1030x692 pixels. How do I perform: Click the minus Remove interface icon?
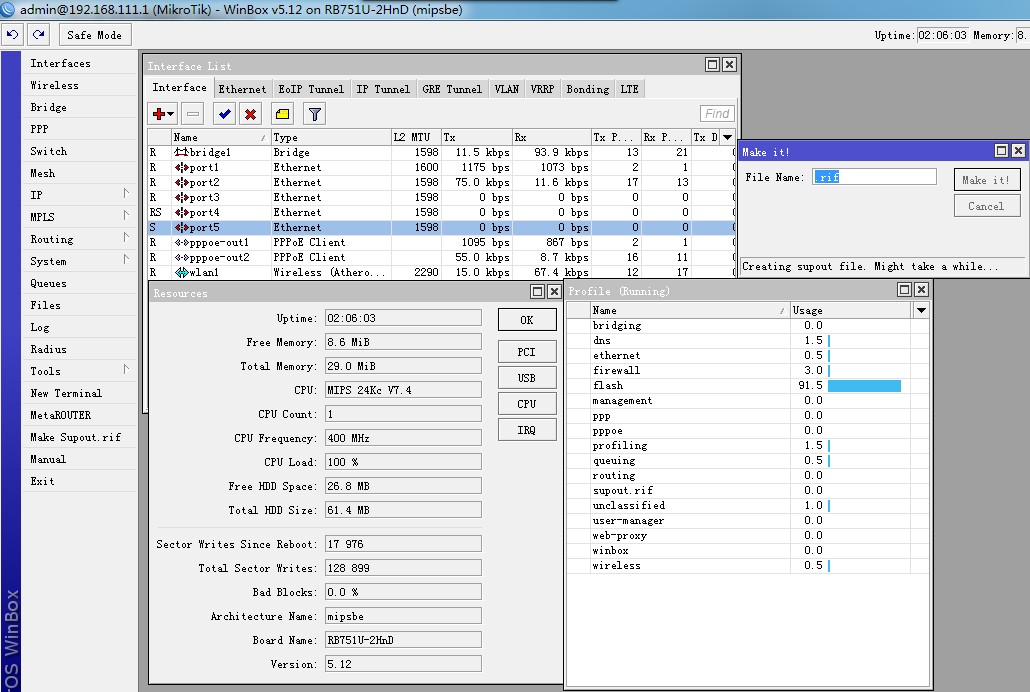click(x=193, y=114)
